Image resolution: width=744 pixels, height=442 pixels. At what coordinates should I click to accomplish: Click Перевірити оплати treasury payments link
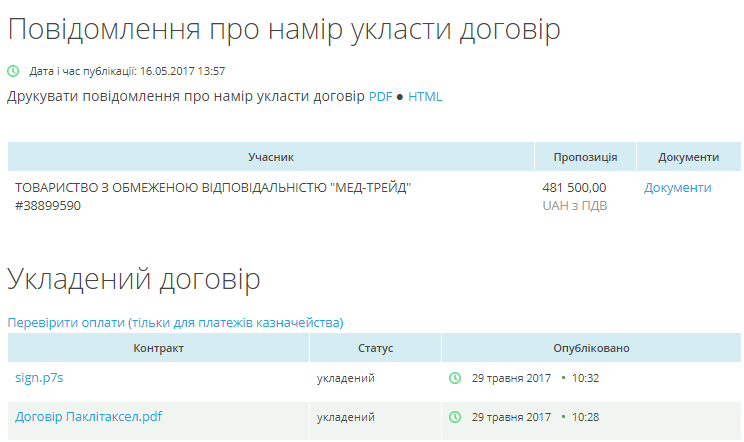tap(175, 322)
